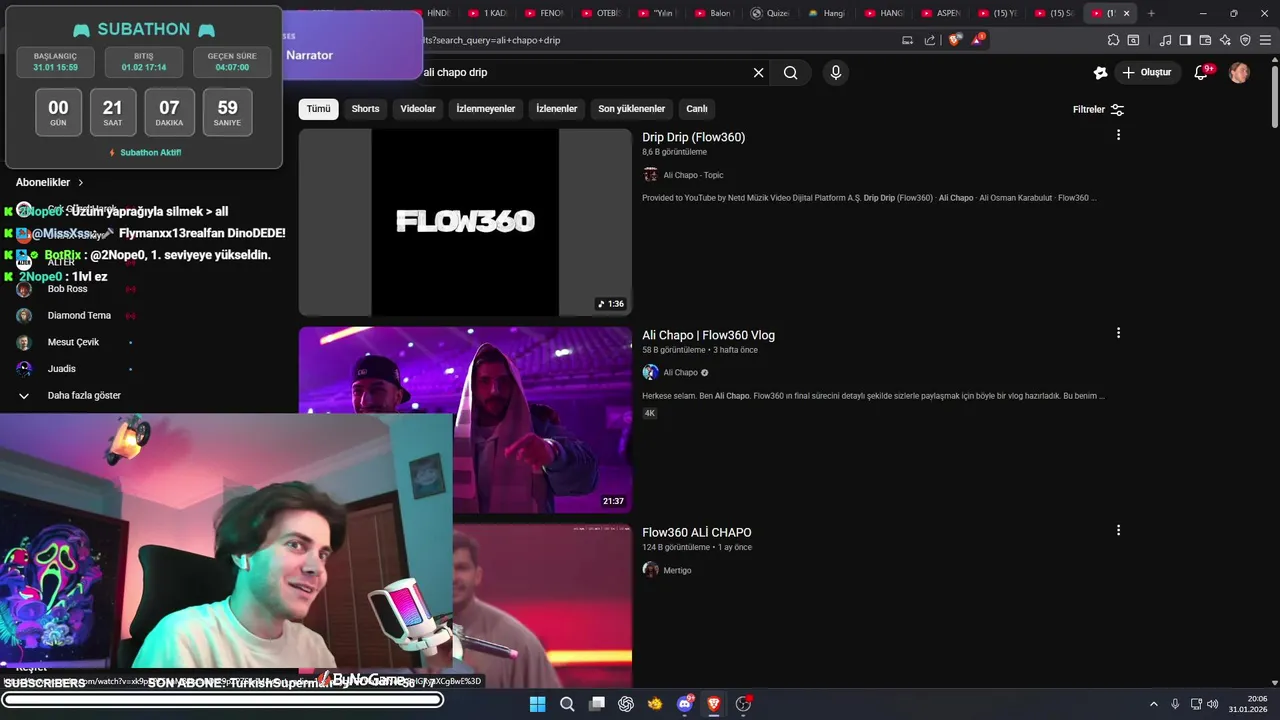Click the YouTube sparkle icon beside Oluştur
1280x720 pixels.
point(1100,72)
